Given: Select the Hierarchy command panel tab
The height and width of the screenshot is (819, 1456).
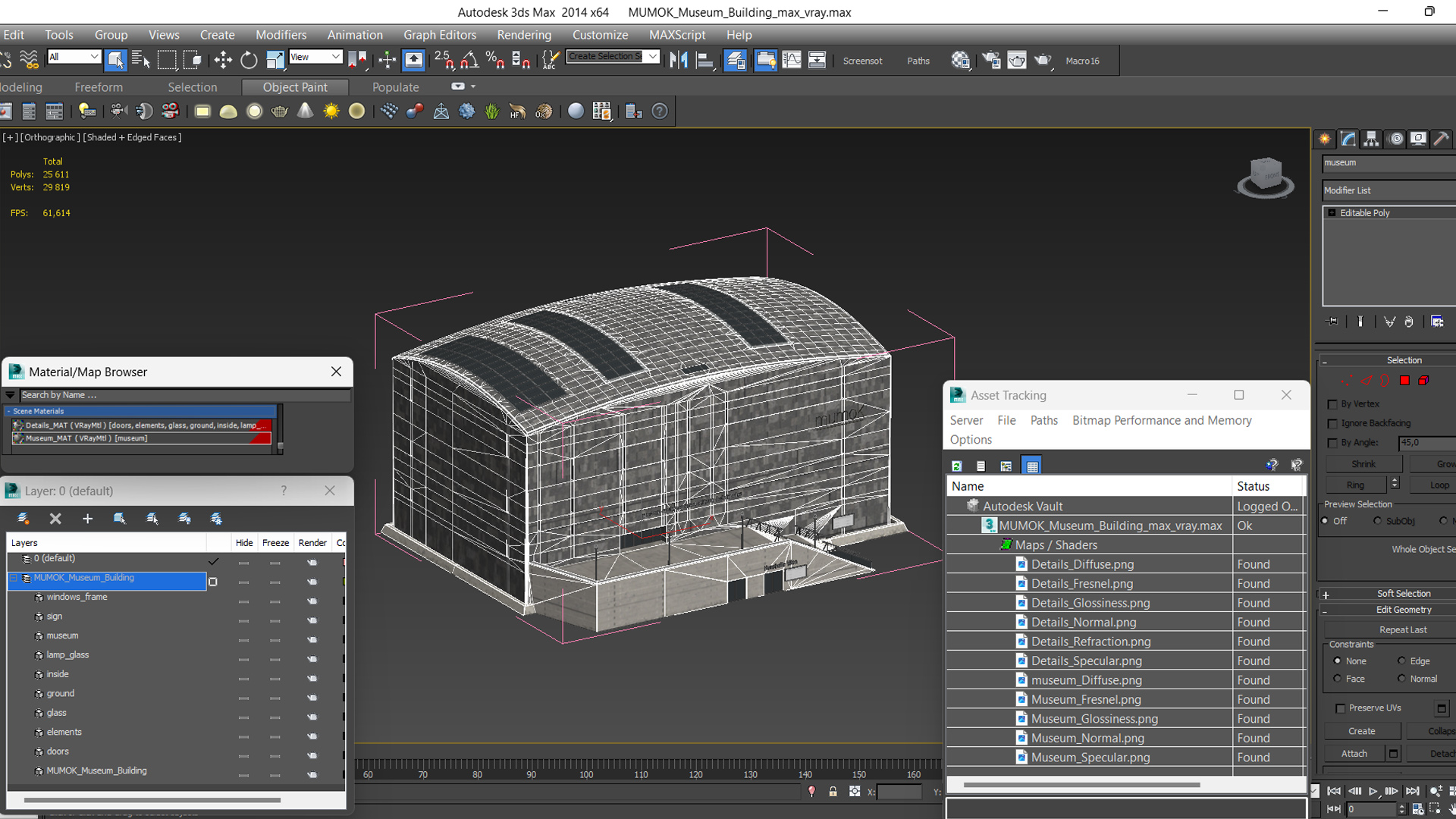Looking at the screenshot, I should pos(1371,139).
